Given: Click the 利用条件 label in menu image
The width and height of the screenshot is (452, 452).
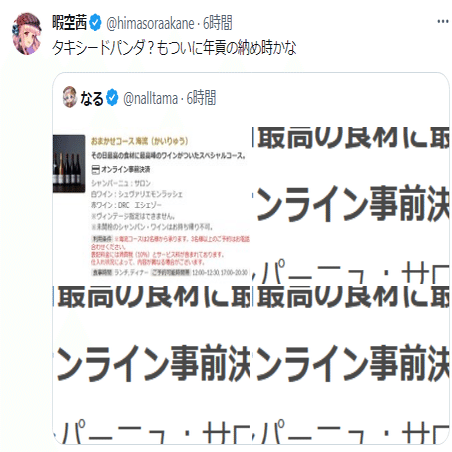Looking at the screenshot, I should [x=102, y=239].
